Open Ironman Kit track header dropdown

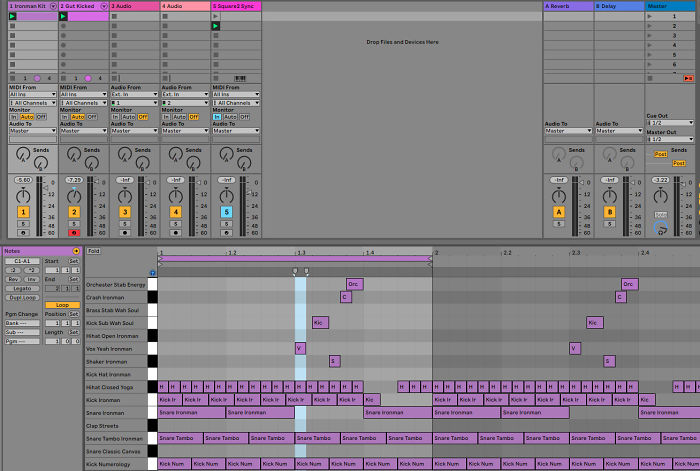pyautogui.click(x=53, y=6)
